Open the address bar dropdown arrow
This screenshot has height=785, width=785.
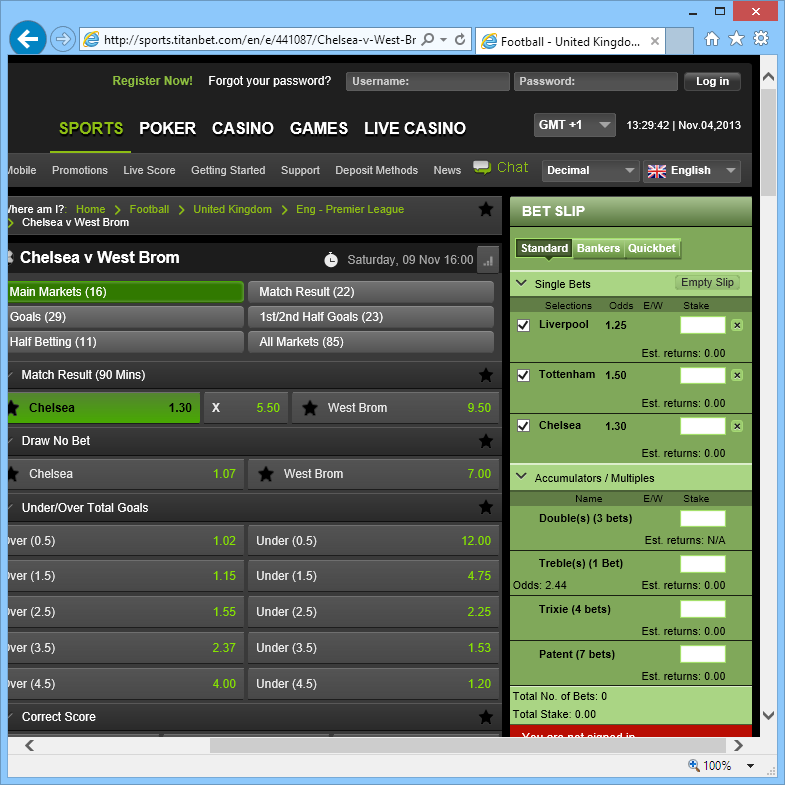[x=444, y=40]
